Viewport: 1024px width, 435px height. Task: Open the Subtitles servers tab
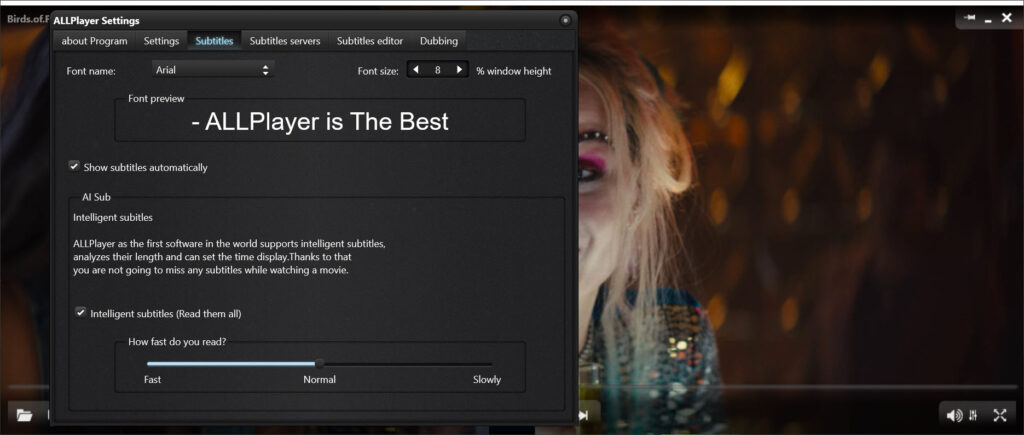pos(285,40)
